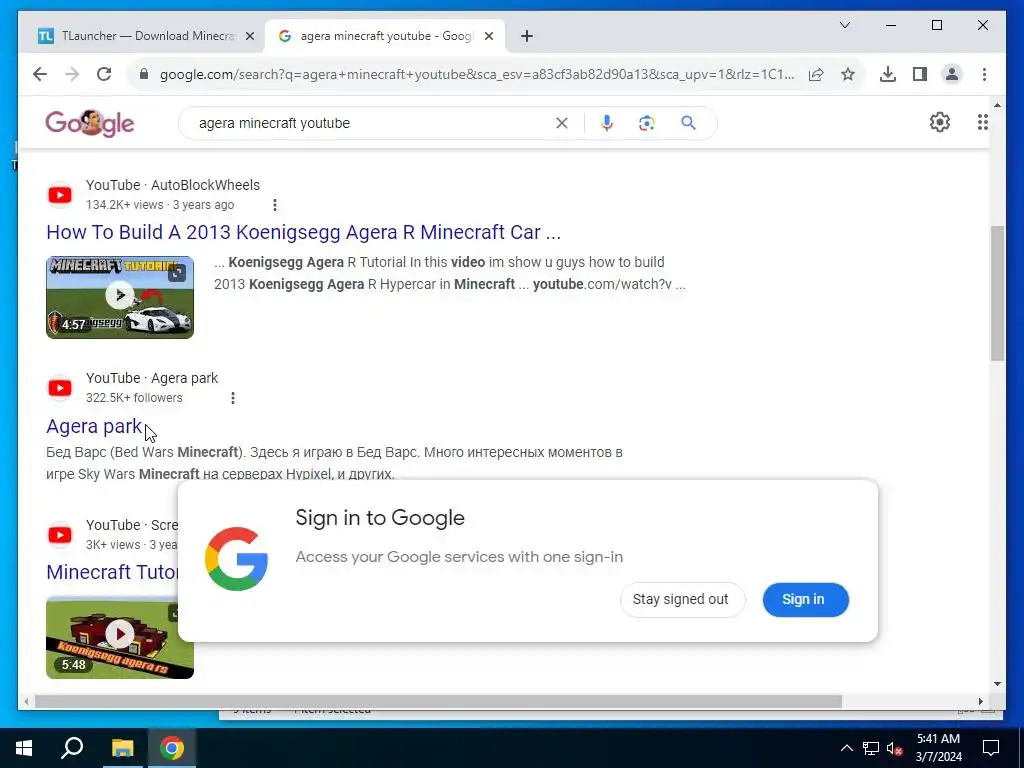Go back with the browser back arrow
This screenshot has height=768, width=1024.
pos(40,74)
